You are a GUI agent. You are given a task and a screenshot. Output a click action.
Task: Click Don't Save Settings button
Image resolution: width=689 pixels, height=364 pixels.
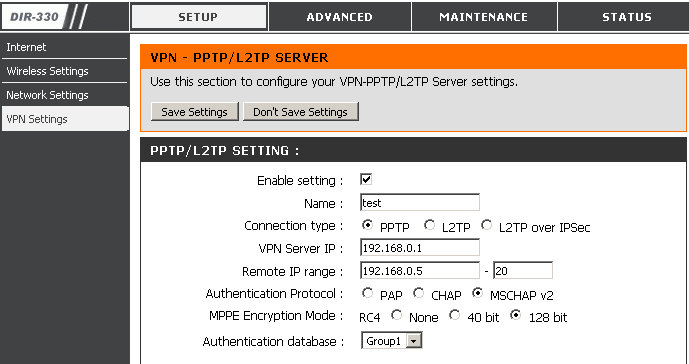[x=301, y=112]
